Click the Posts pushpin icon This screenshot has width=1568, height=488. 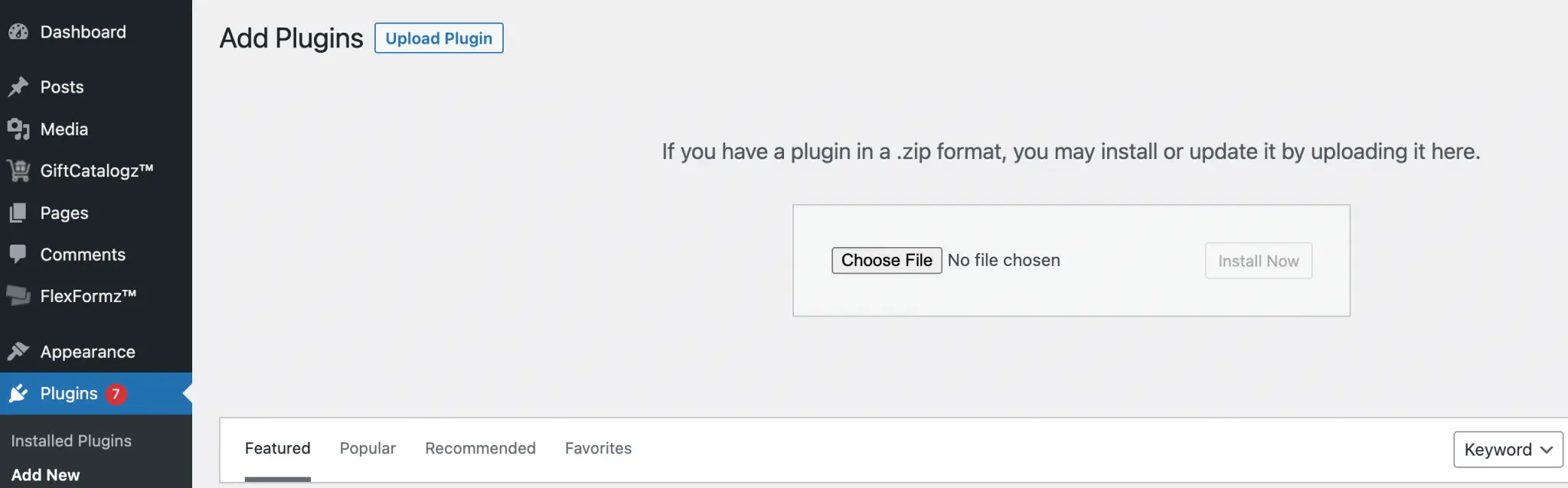pos(18,87)
